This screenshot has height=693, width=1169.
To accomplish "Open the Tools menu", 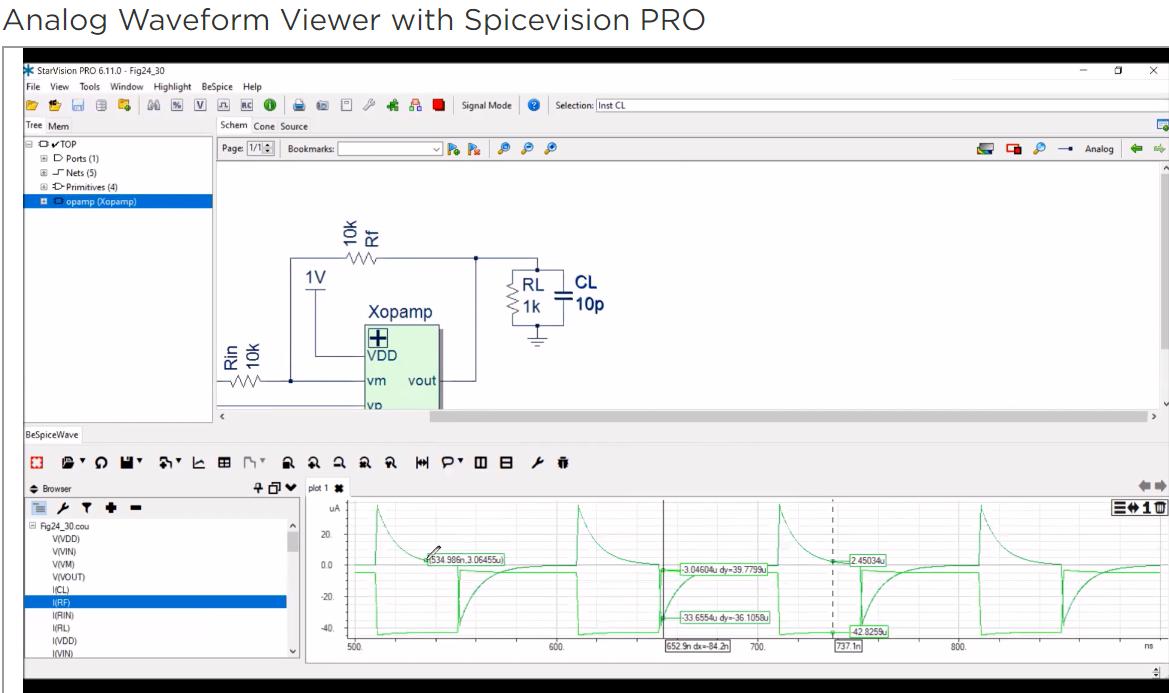I will 89,86.
